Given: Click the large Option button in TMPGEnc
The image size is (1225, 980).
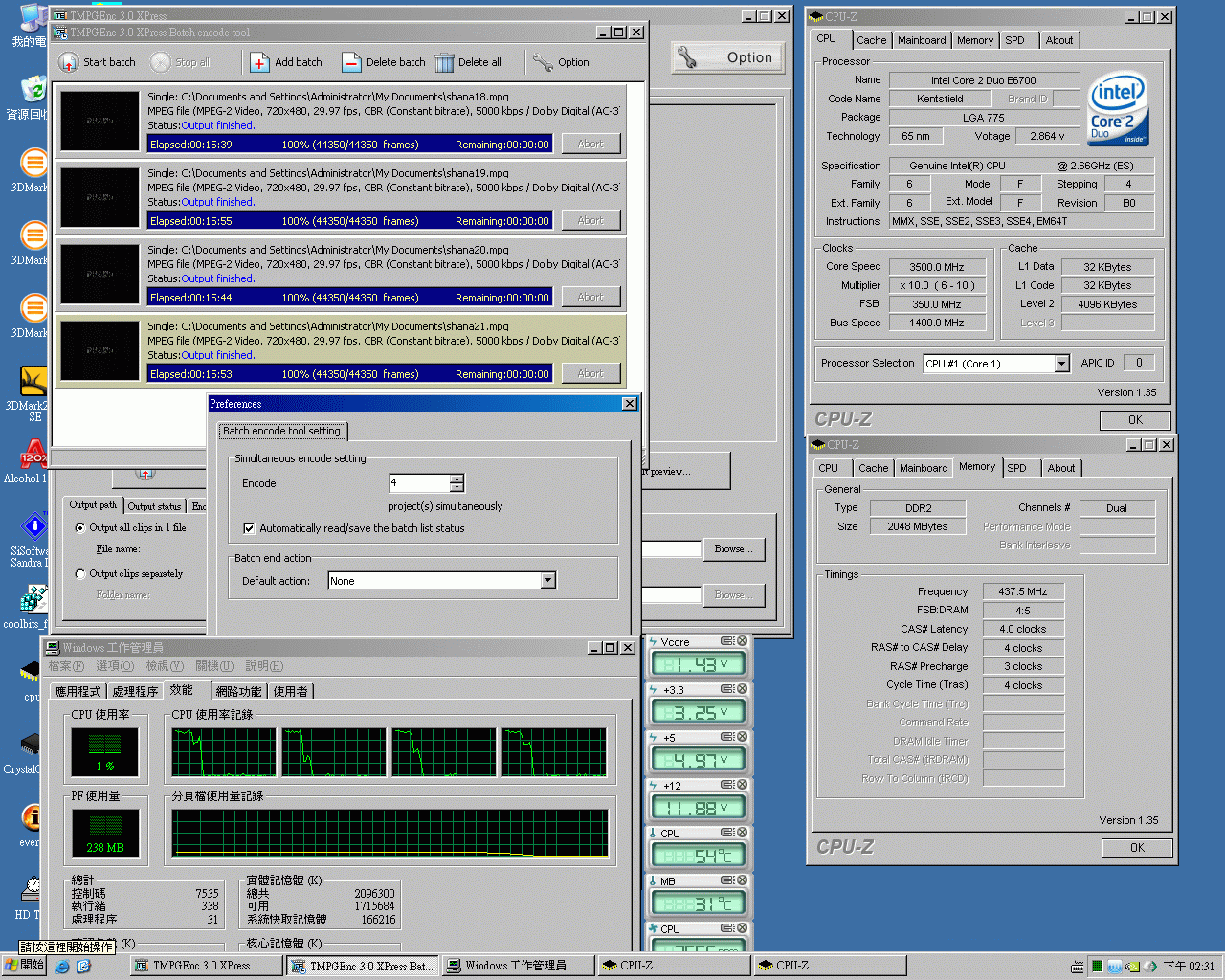Looking at the screenshot, I should click(729, 57).
